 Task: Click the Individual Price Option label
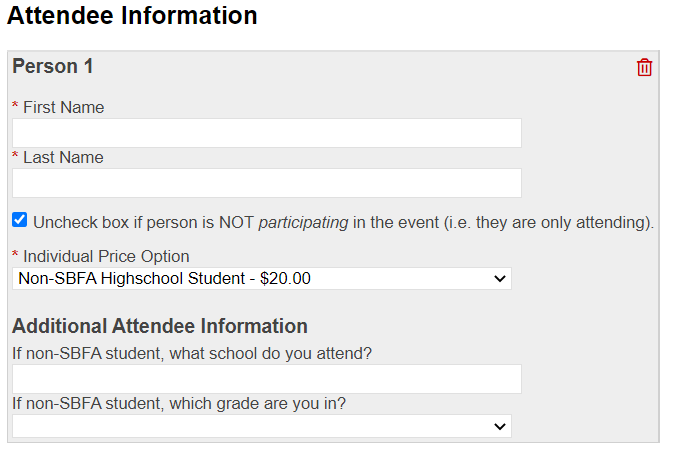point(106,256)
